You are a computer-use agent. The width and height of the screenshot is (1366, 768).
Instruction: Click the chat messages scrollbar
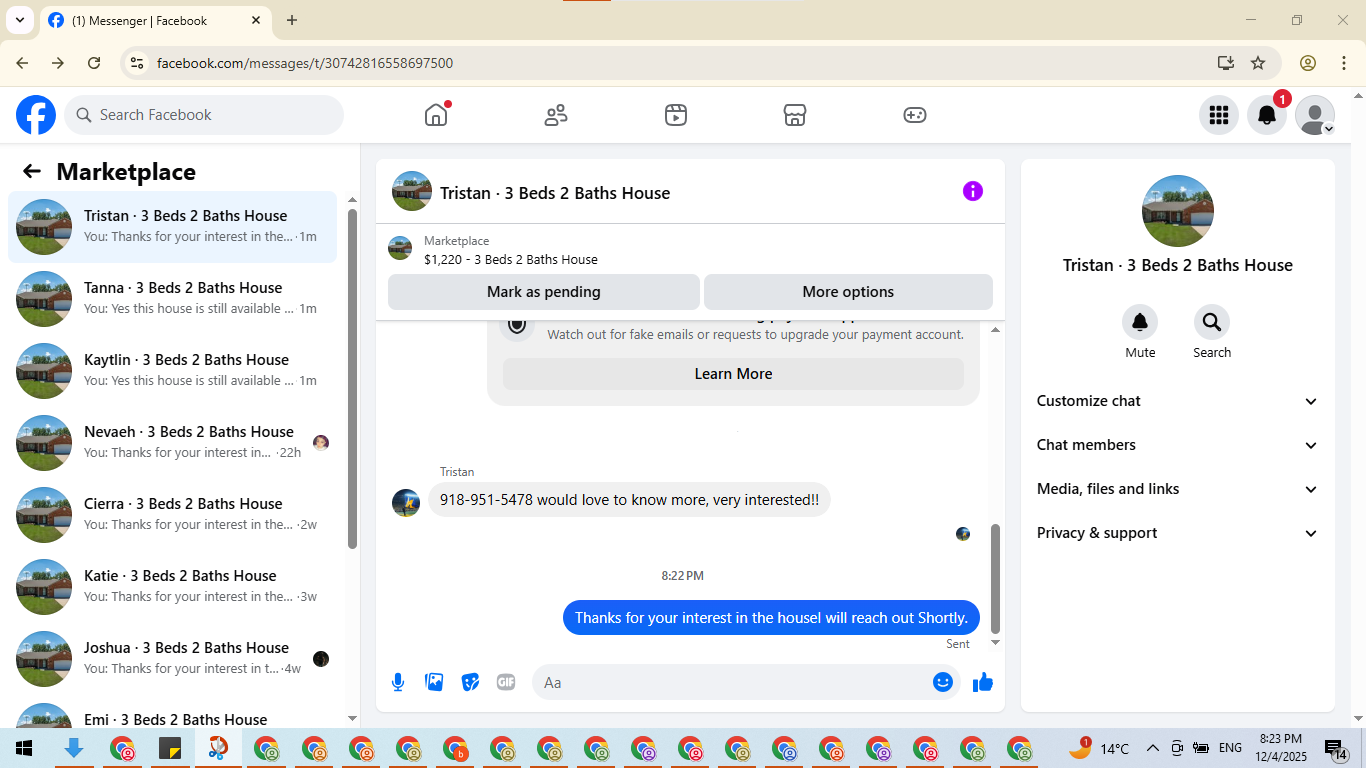(995, 578)
